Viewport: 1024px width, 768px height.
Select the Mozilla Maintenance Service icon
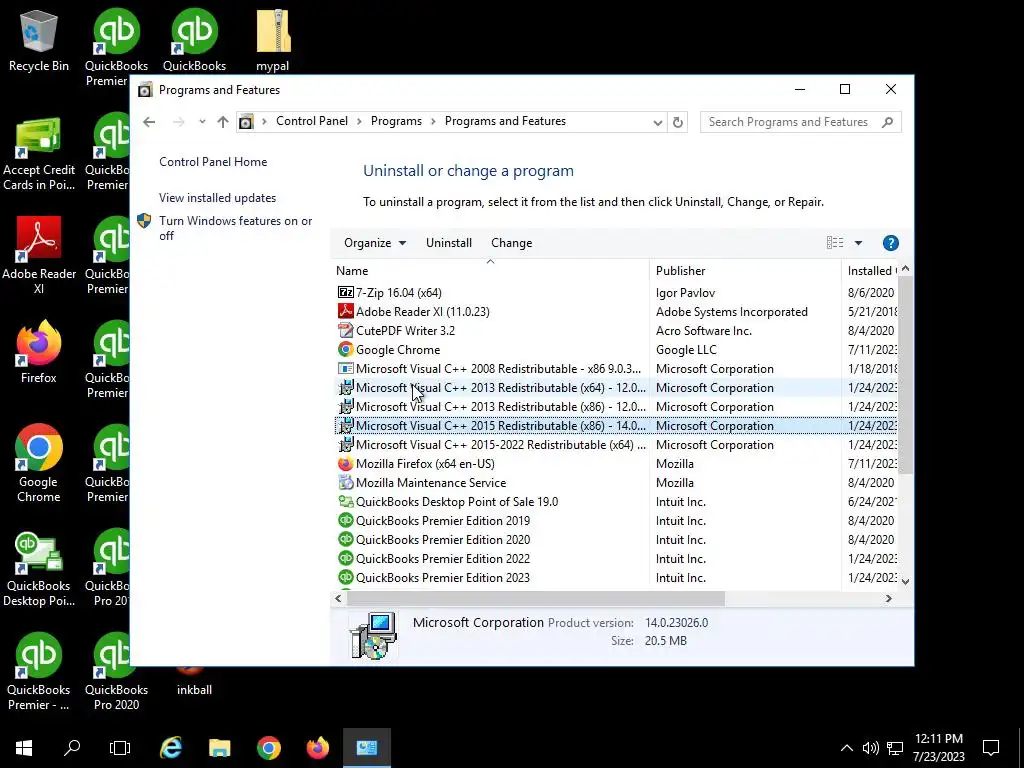(345, 483)
